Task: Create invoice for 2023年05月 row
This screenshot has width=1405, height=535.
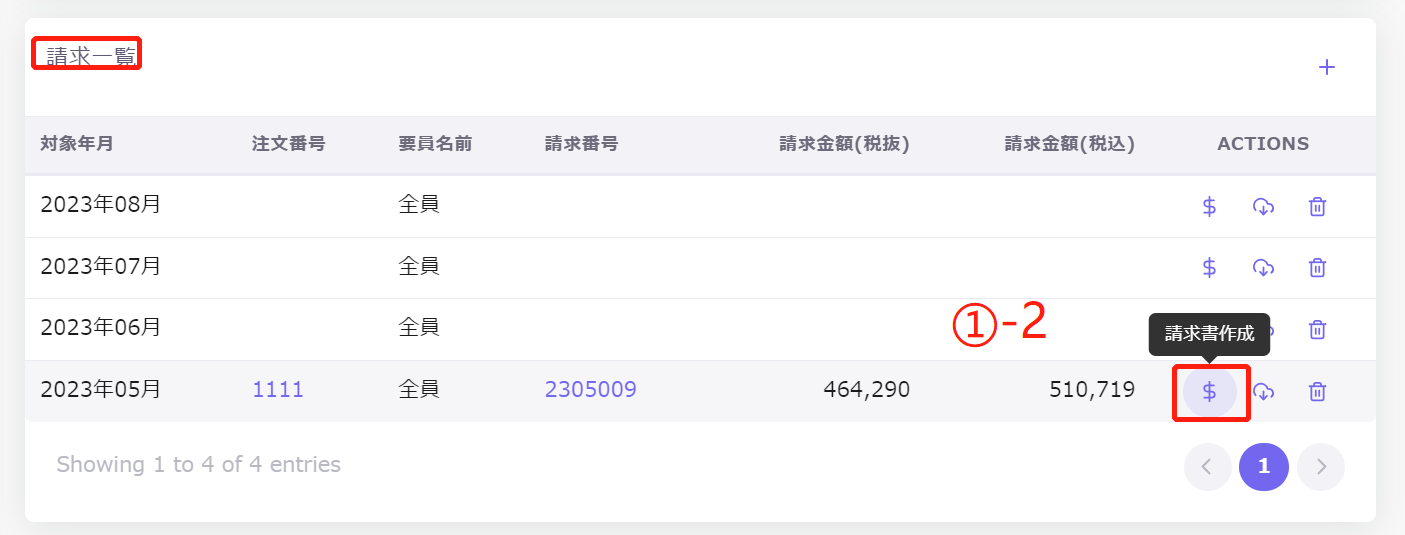Action: 1209,392
